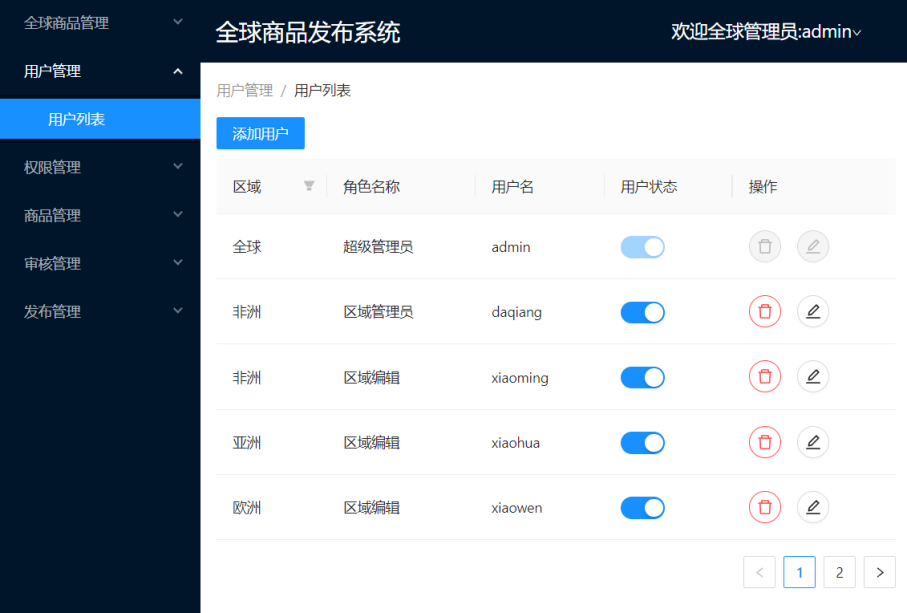Image resolution: width=907 pixels, height=613 pixels.
Task: Expand the 权限管理 menu section
Action: click(100, 167)
